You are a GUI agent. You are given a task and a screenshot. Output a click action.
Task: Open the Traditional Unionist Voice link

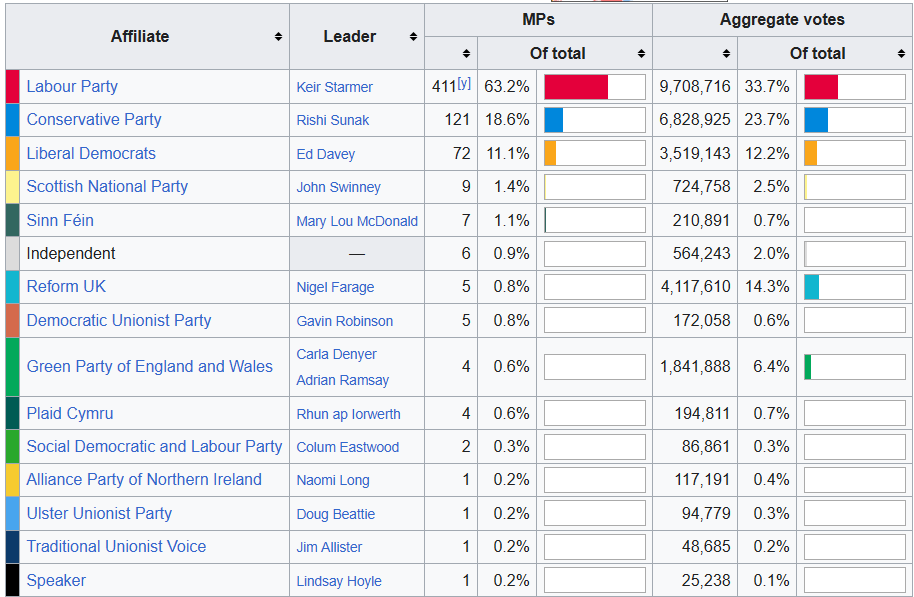pos(117,546)
